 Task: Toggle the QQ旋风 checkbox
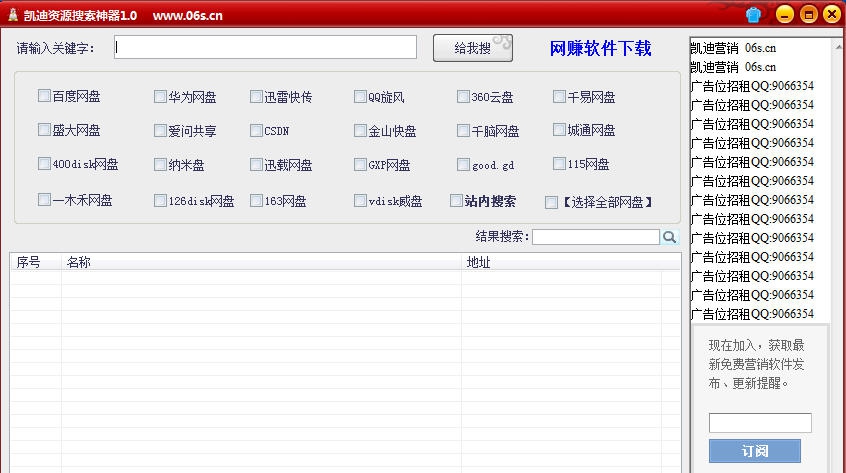pyautogui.click(x=360, y=97)
